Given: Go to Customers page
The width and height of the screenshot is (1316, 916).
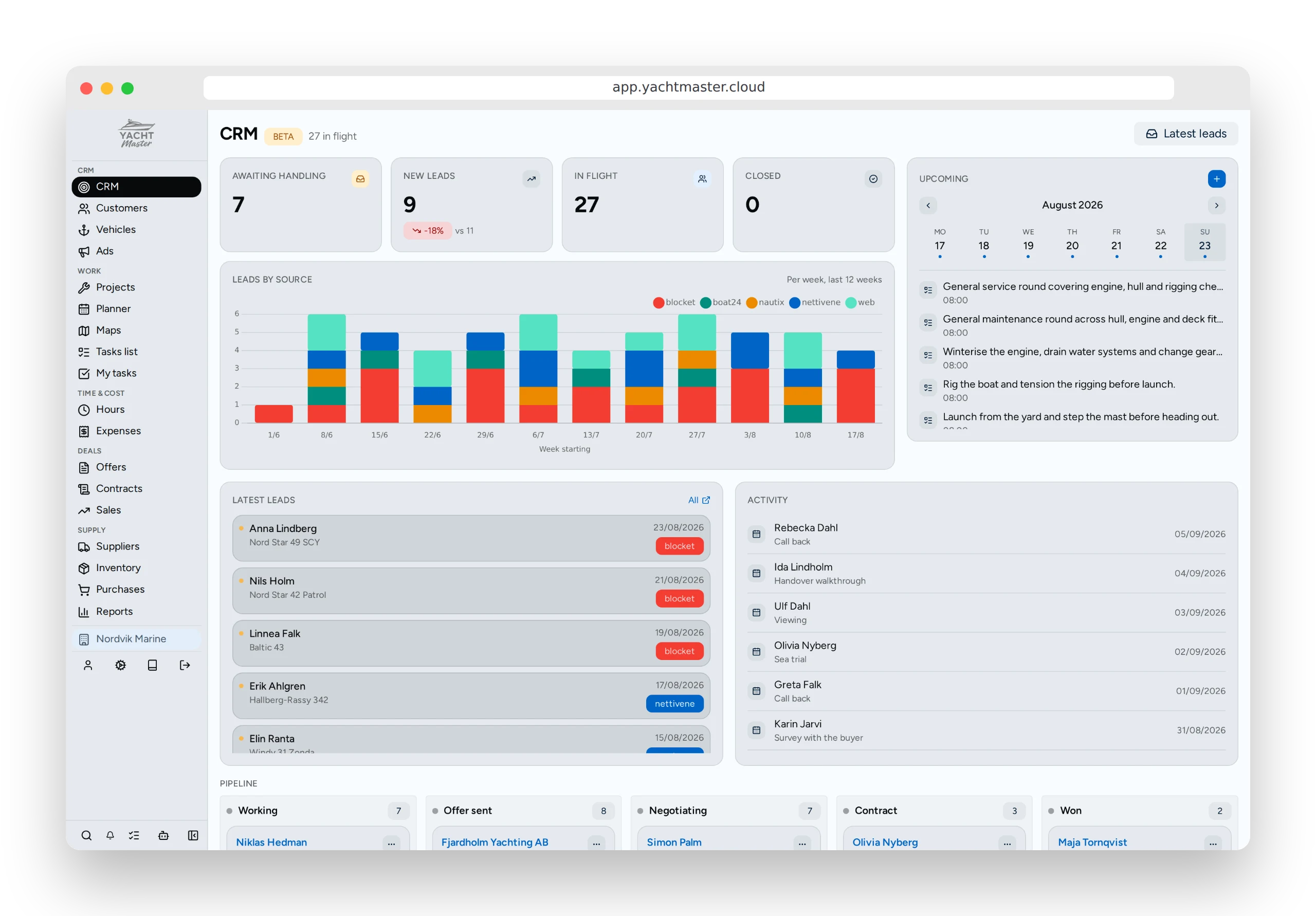Looking at the screenshot, I should coord(136,208).
